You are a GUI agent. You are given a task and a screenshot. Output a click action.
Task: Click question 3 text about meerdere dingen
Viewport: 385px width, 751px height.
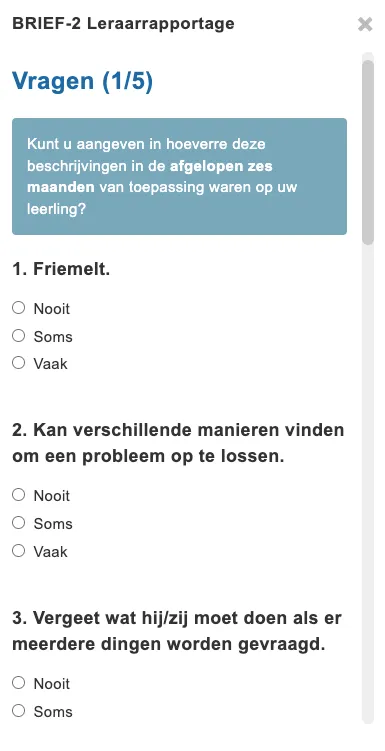(x=177, y=631)
